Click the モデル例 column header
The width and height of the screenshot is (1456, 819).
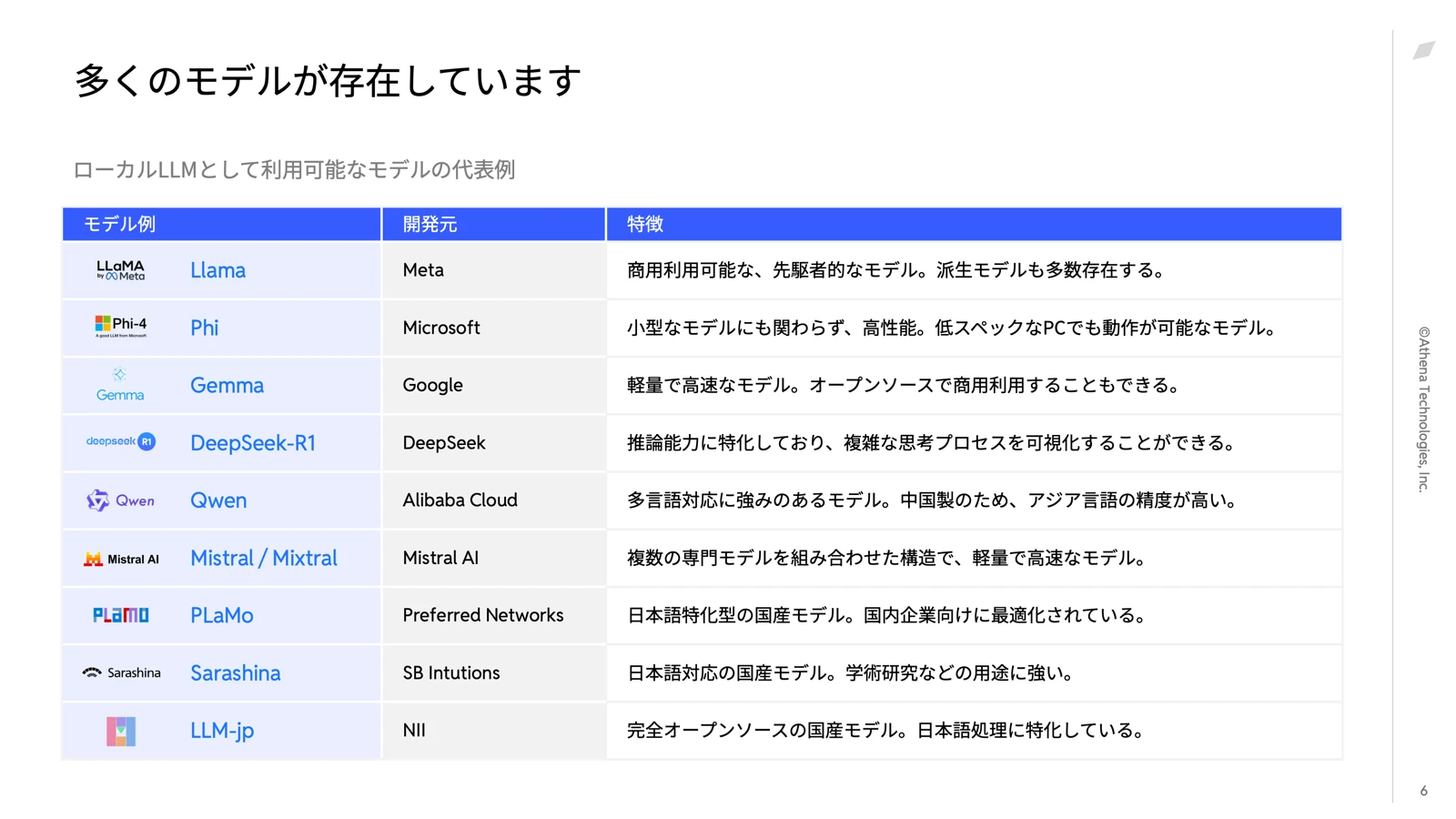pos(119,225)
